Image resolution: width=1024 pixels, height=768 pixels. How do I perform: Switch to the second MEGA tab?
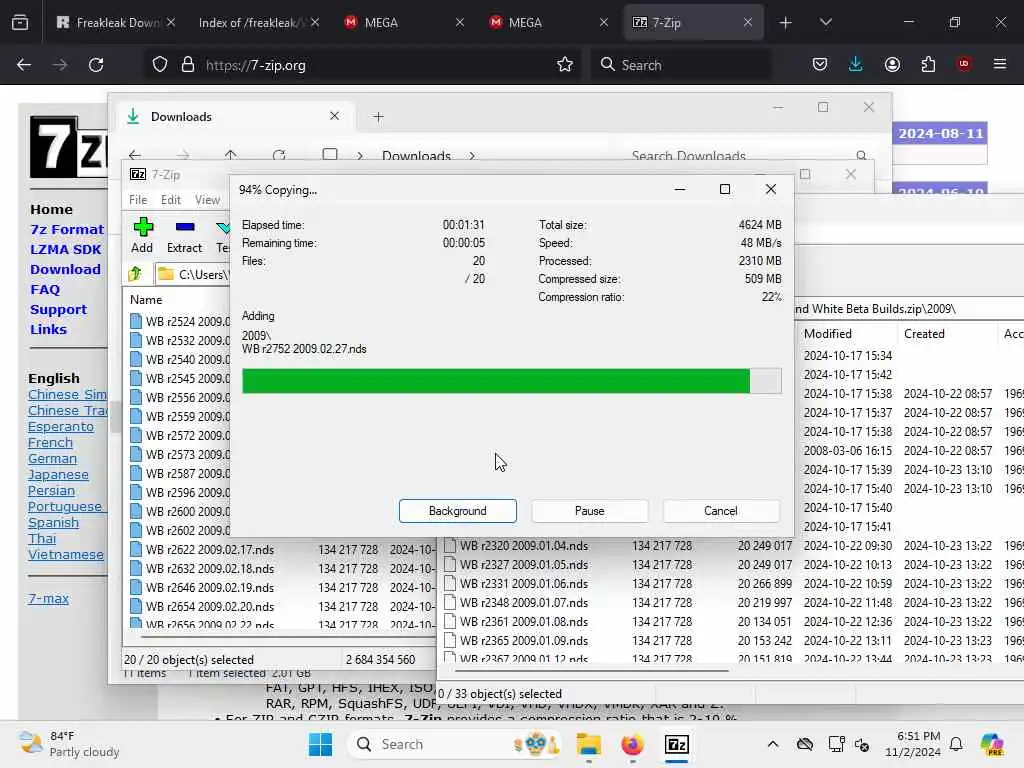point(548,23)
